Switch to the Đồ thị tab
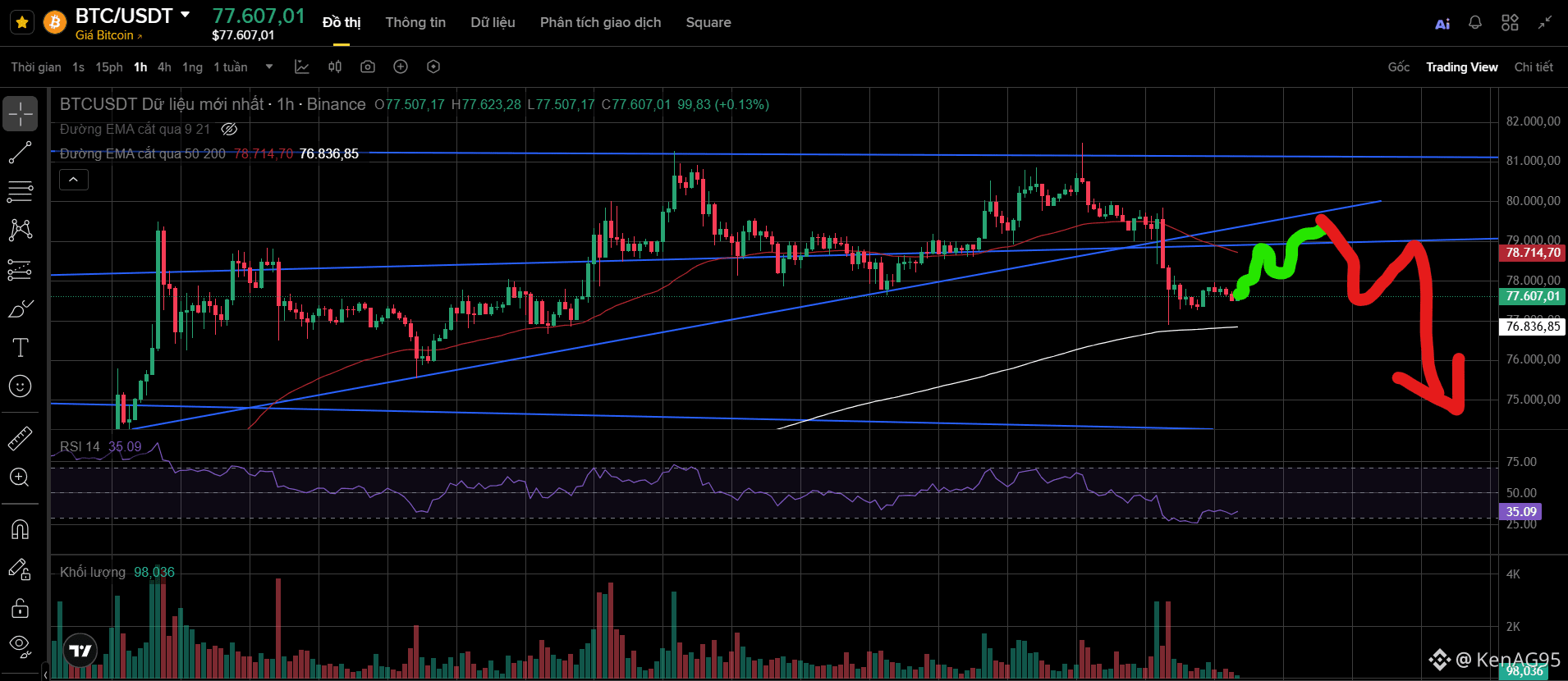Viewport: 1568px width, 681px height. [342, 22]
